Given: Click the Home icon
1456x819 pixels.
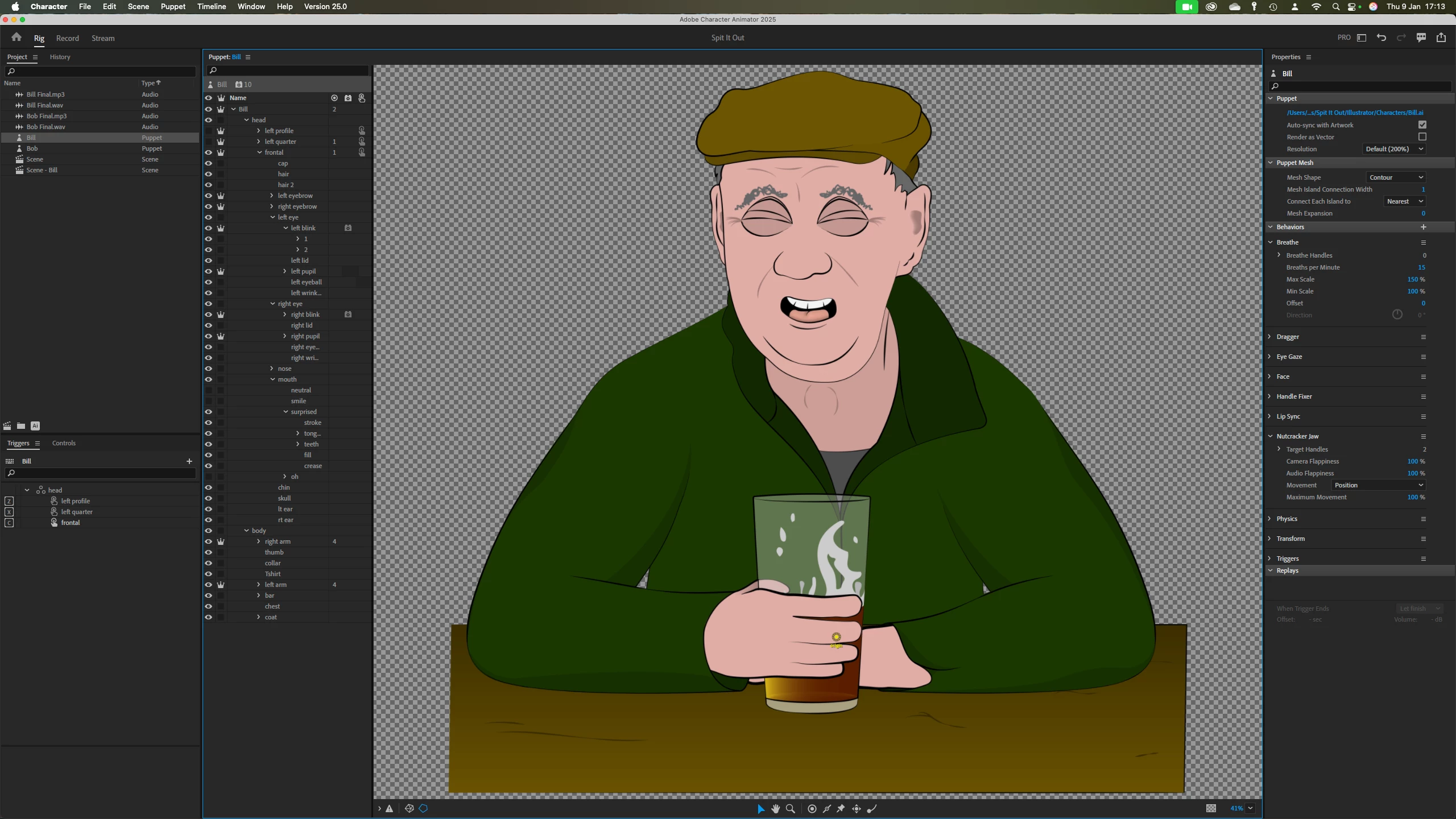Looking at the screenshot, I should (16, 38).
